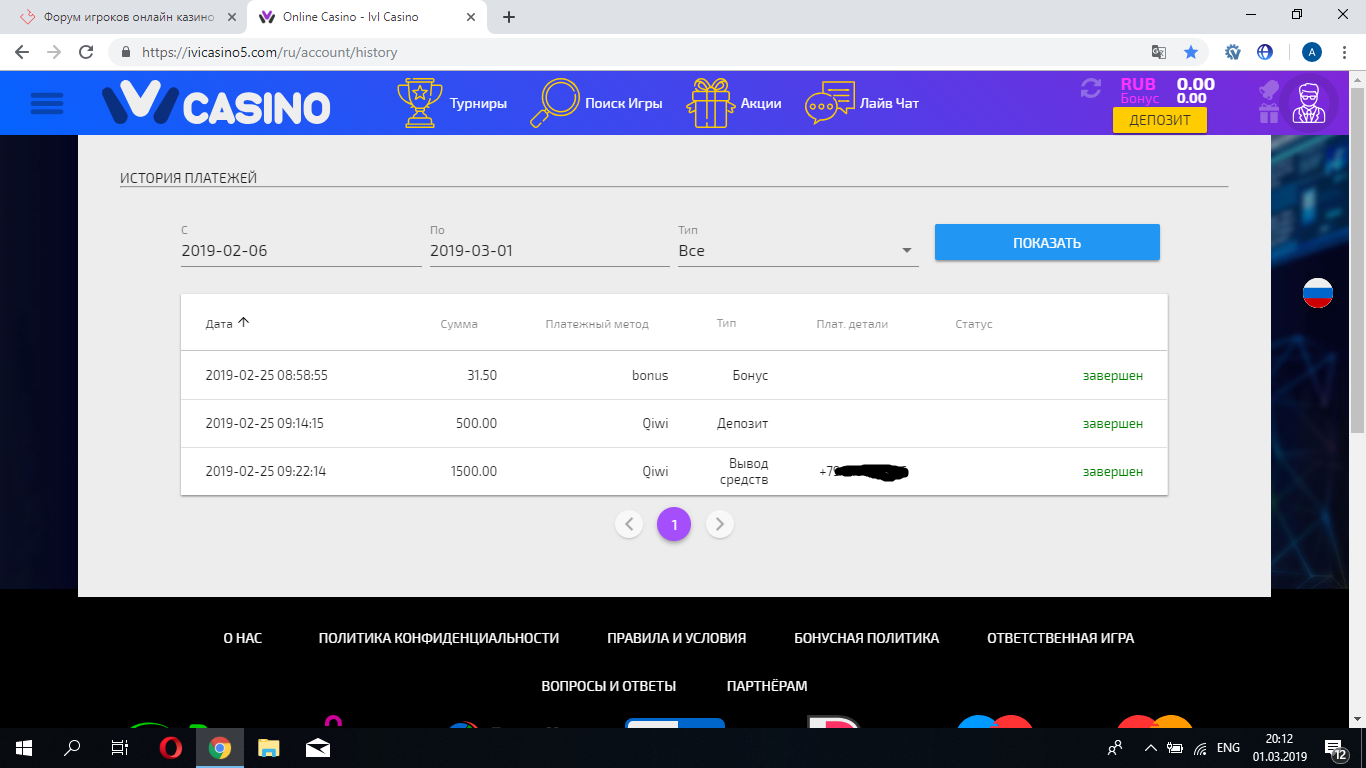Image resolution: width=1366 pixels, height=768 pixels.
Task: Open promotions gift box icon
Action: coord(710,103)
